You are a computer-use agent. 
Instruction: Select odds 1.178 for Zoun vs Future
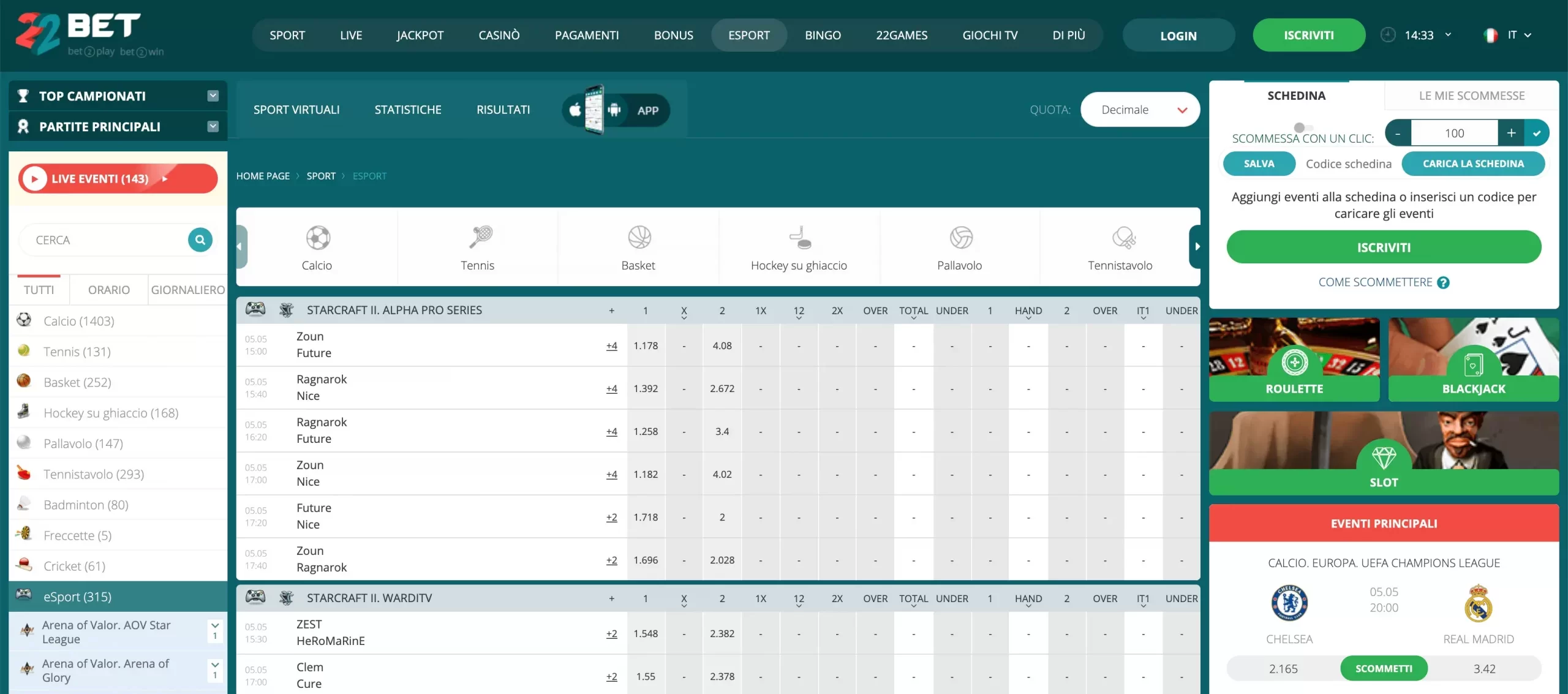(646, 345)
